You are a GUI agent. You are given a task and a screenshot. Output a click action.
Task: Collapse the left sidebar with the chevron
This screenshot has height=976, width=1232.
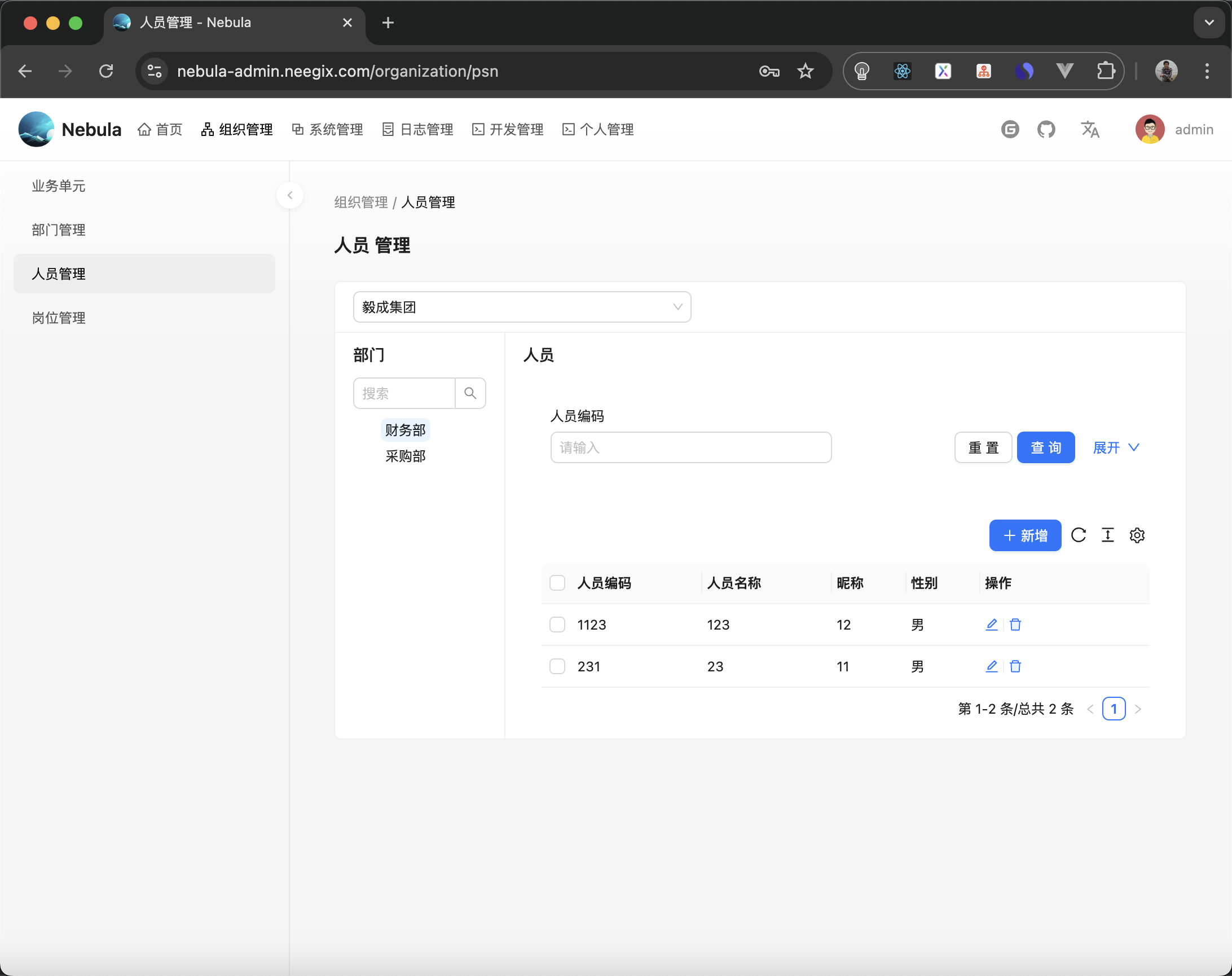[x=291, y=195]
